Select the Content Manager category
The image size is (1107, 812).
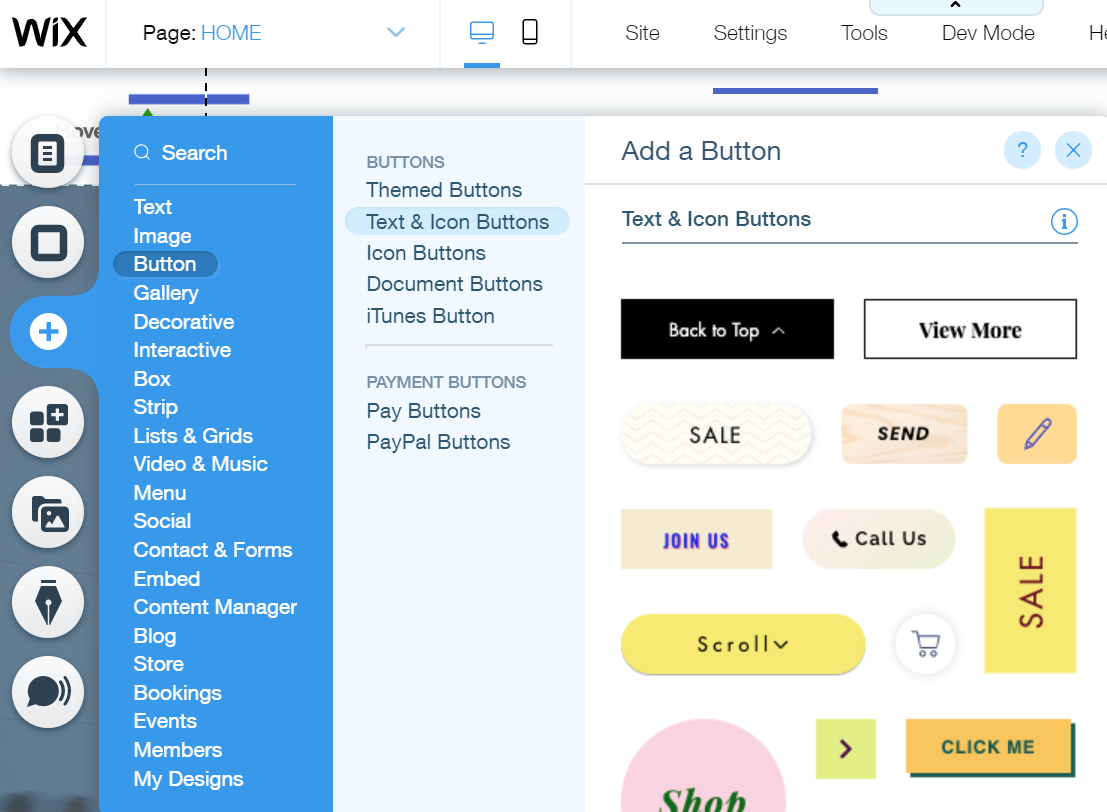215,607
